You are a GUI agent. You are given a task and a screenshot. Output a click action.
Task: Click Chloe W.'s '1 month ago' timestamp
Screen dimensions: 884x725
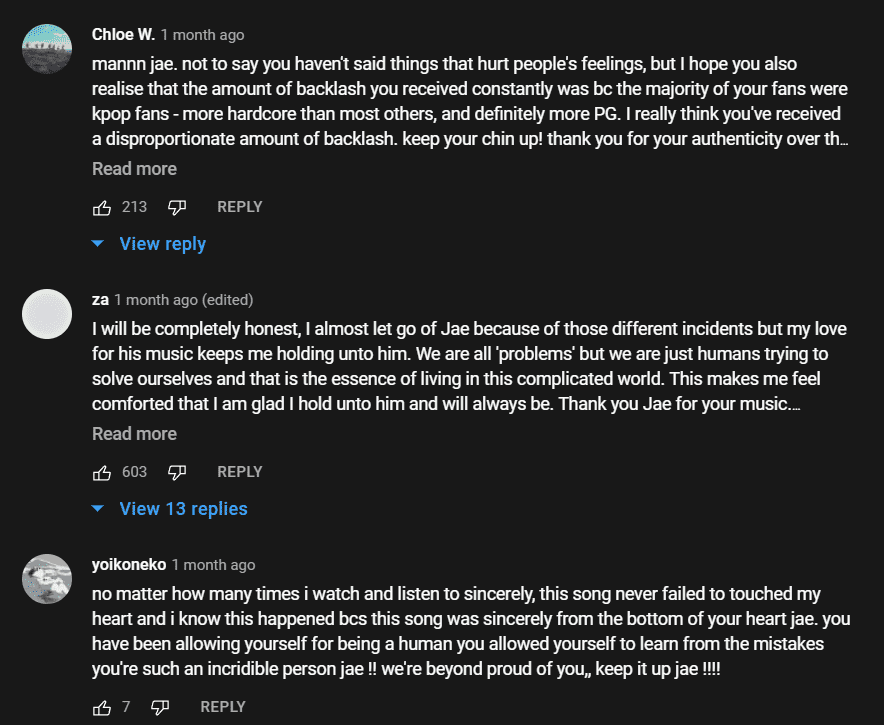pyautogui.click(x=202, y=35)
